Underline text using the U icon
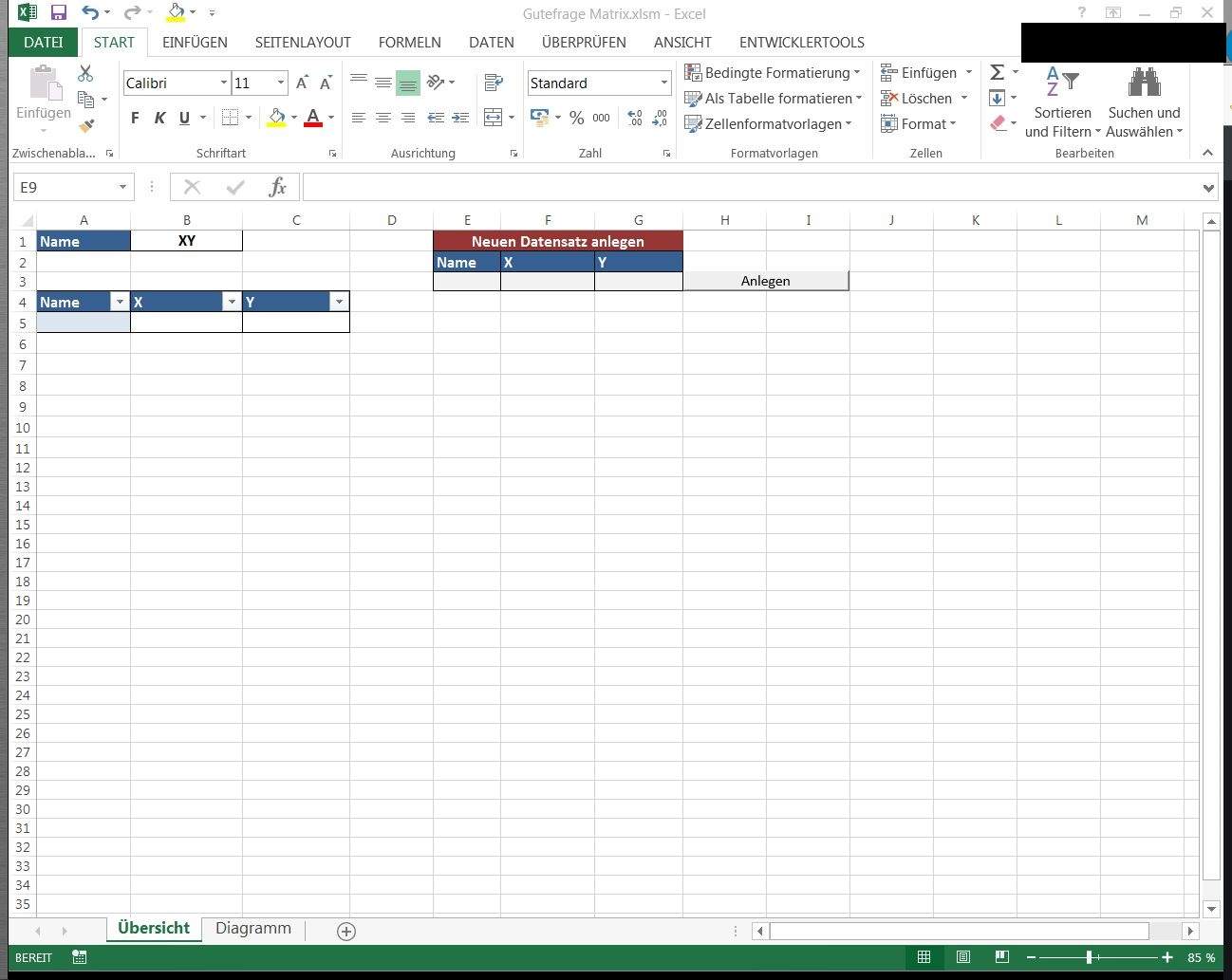Image resolution: width=1232 pixels, height=980 pixels. tap(183, 118)
